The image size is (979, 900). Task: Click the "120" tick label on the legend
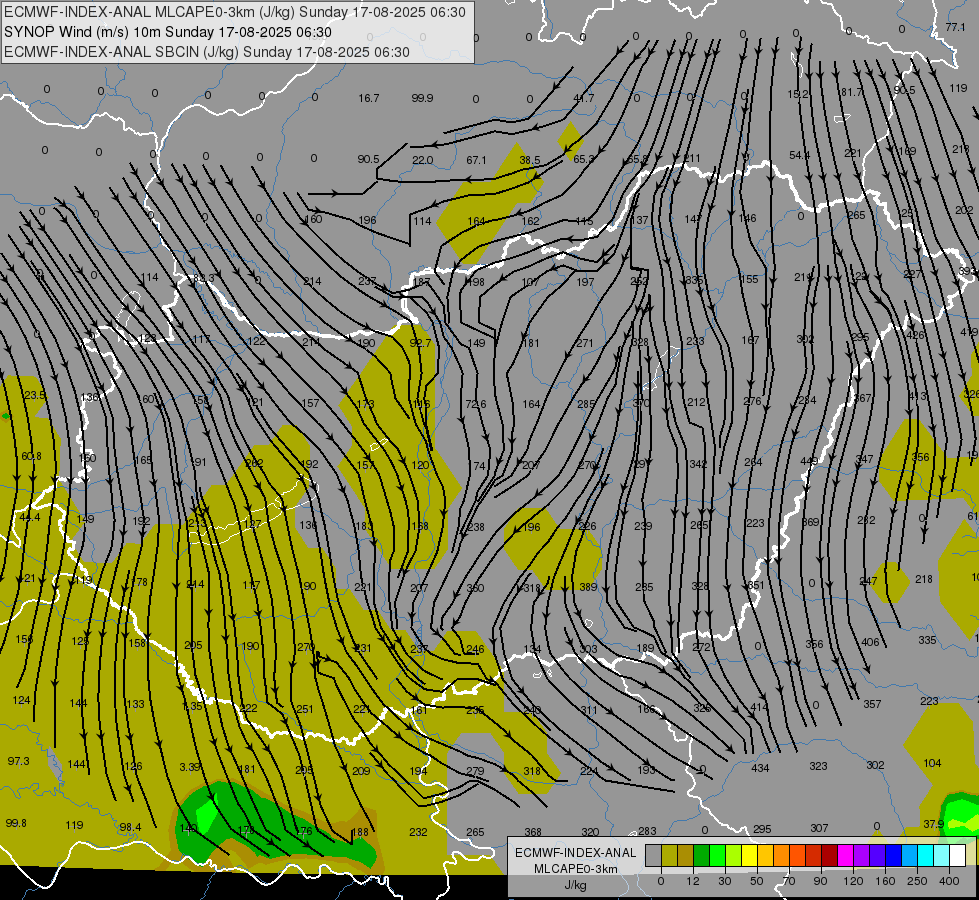pos(853,881)
